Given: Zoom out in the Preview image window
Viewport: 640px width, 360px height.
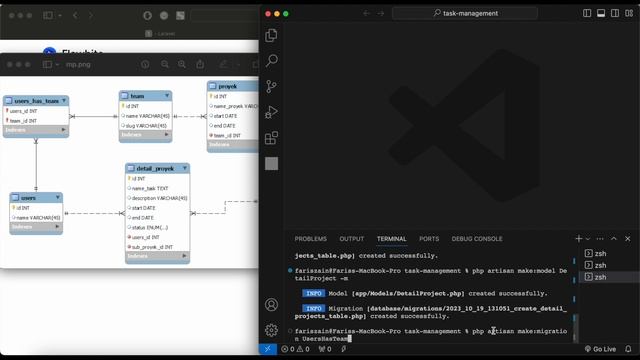Looking at the screenshot, I should (x=164, y=64).
